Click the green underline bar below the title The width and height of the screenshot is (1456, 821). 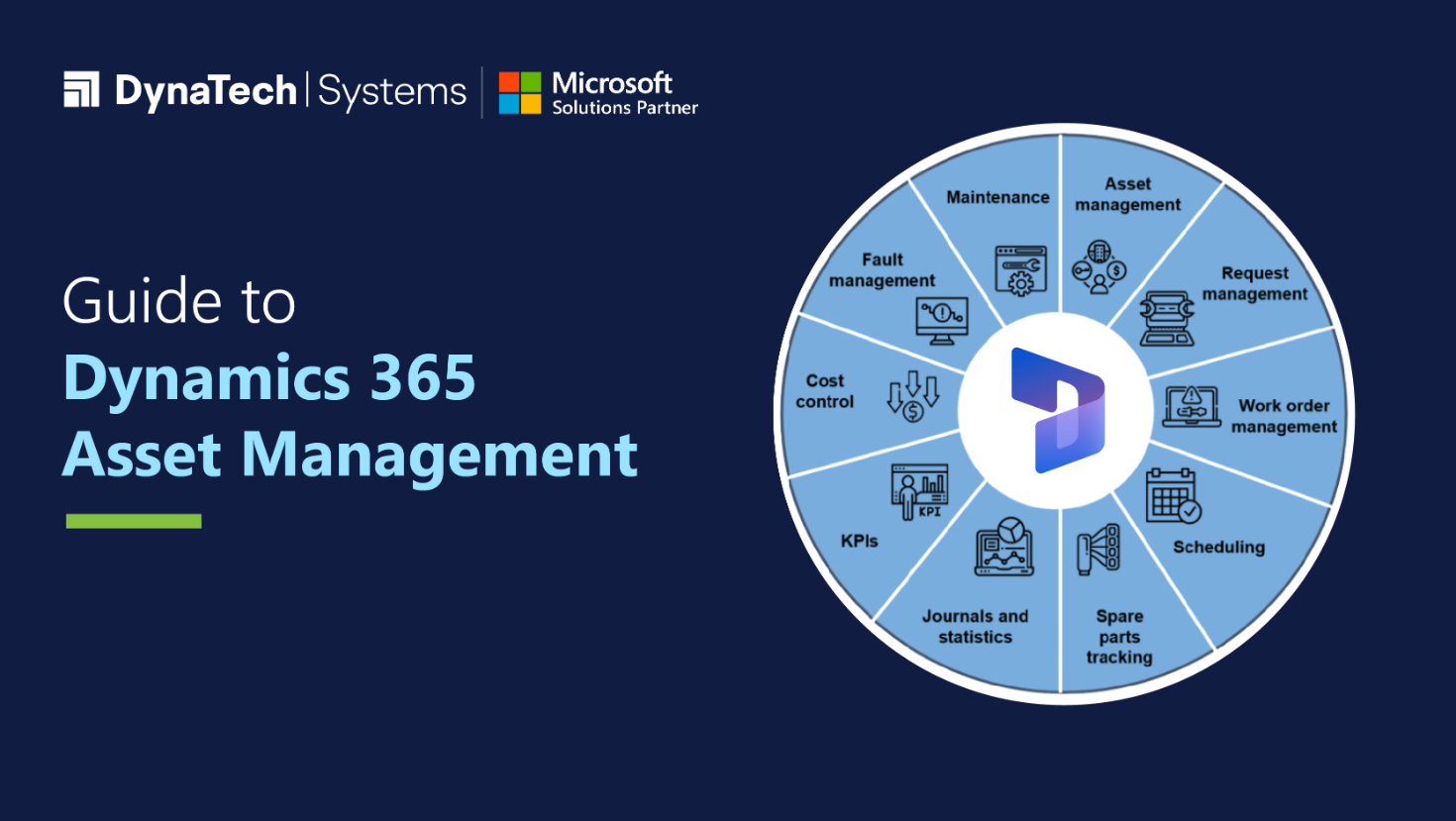point(132,517)
